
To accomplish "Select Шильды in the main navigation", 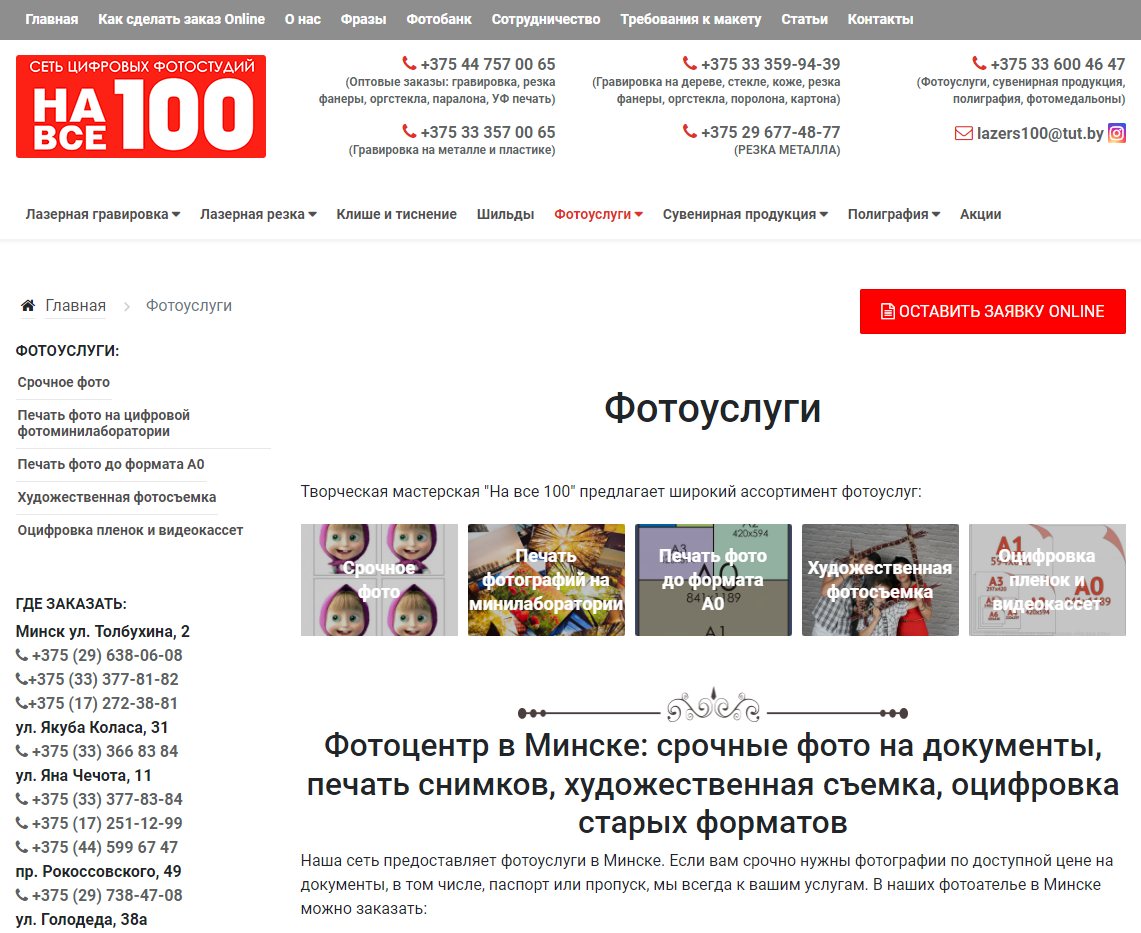I will 505,214.
